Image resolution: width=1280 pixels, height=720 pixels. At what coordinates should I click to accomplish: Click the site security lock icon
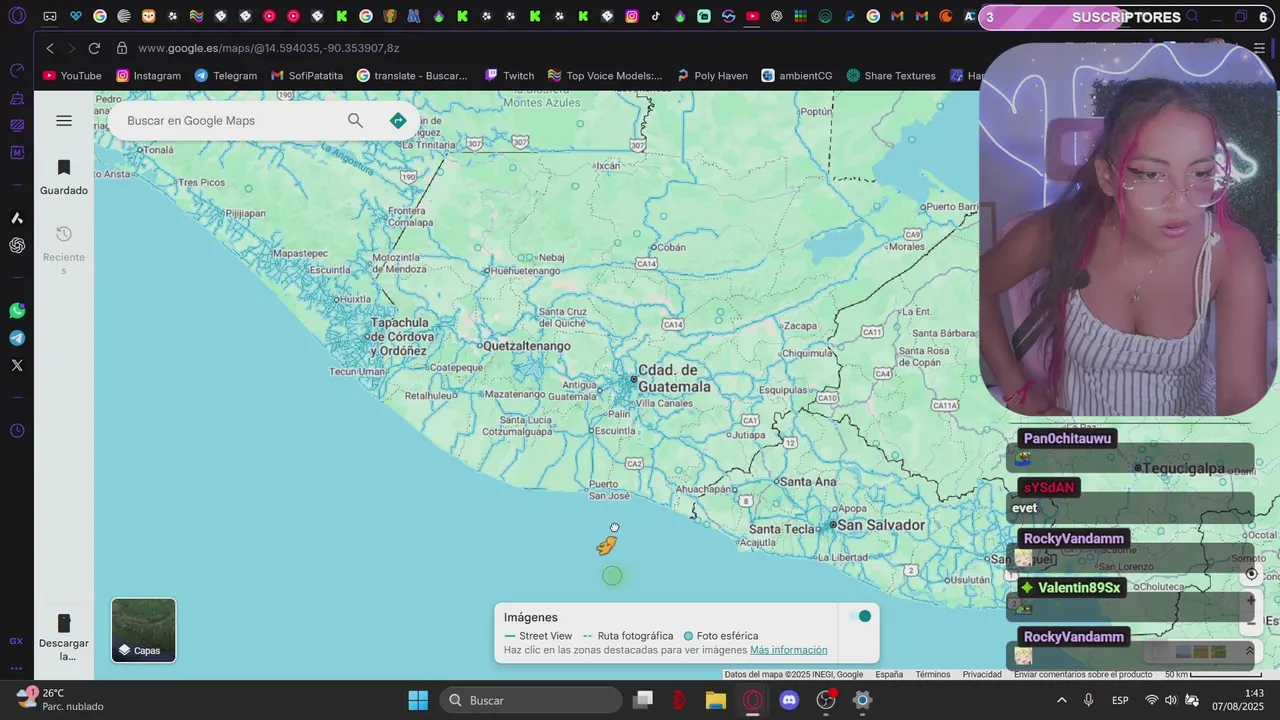122,48
